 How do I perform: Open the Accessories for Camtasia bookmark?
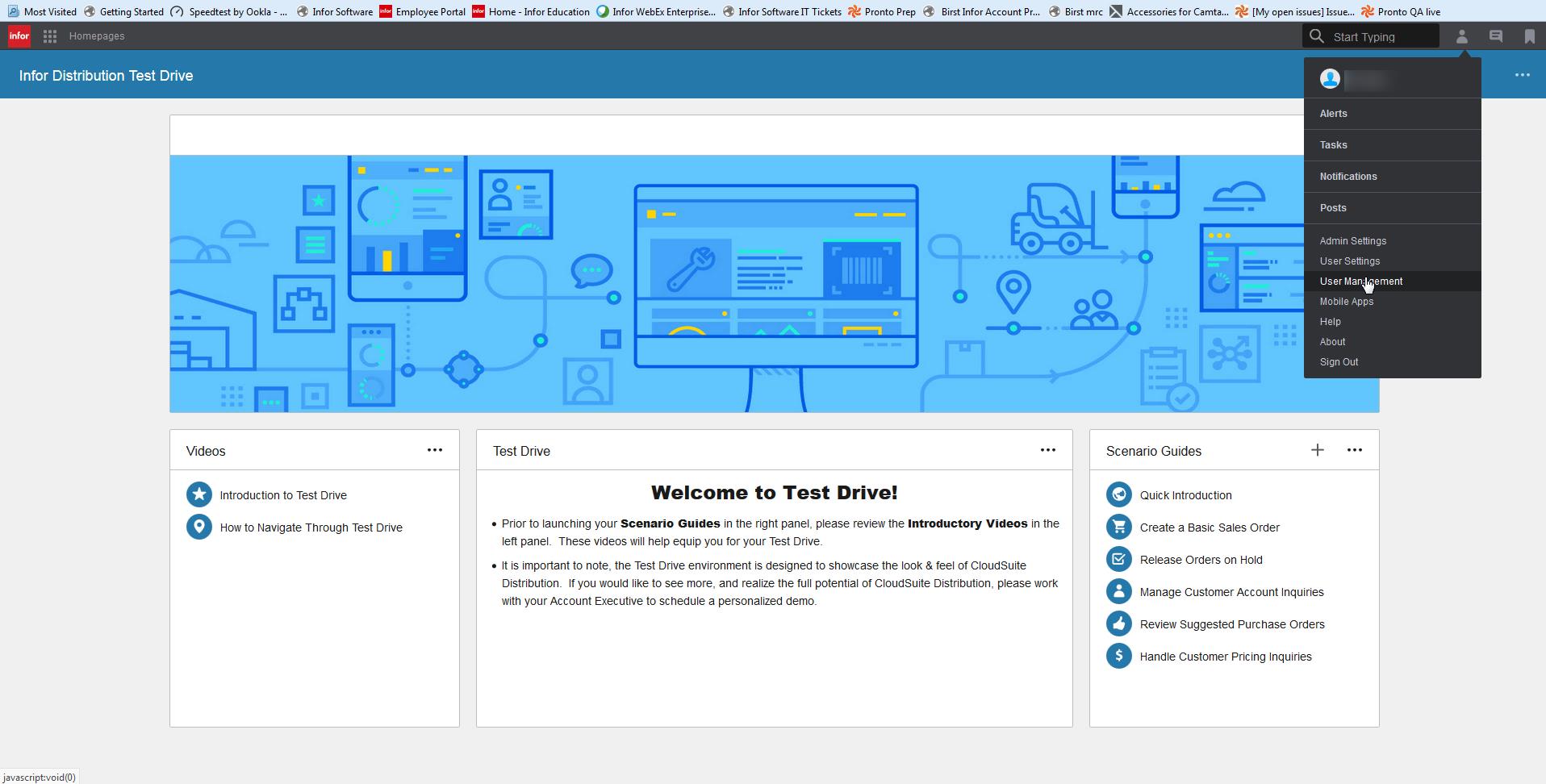click(x=1168, y=11)
